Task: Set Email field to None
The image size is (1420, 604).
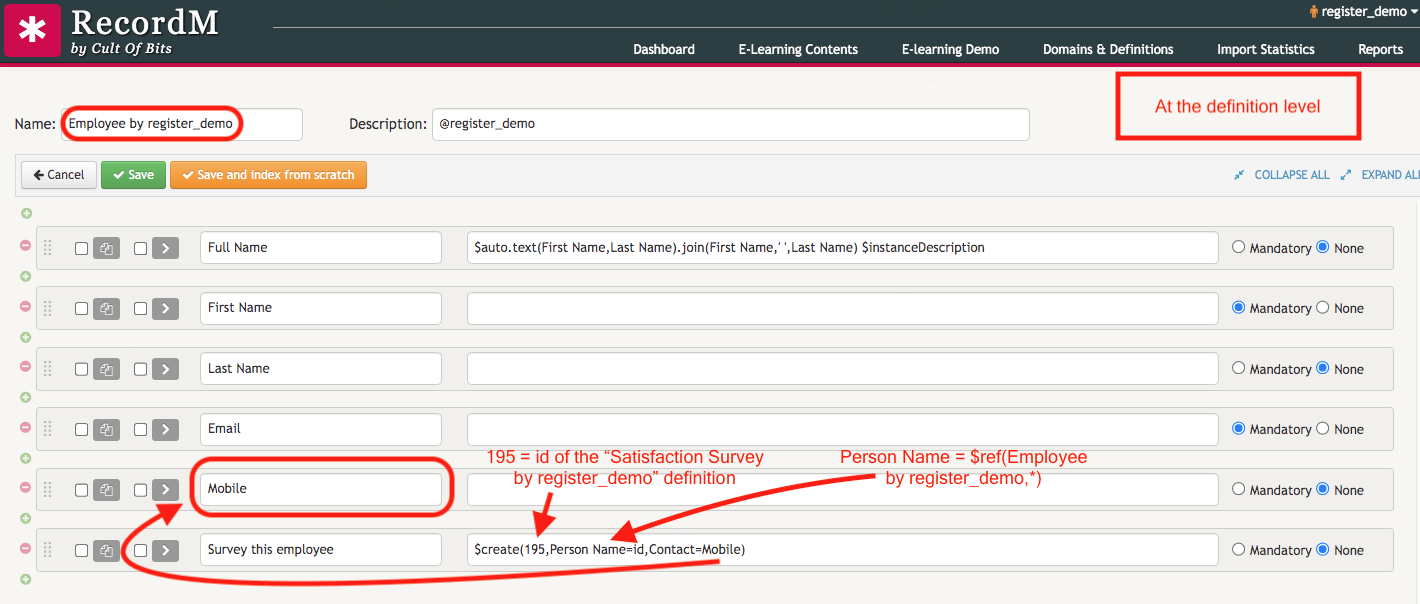Action: click(x=1323, y=428)
